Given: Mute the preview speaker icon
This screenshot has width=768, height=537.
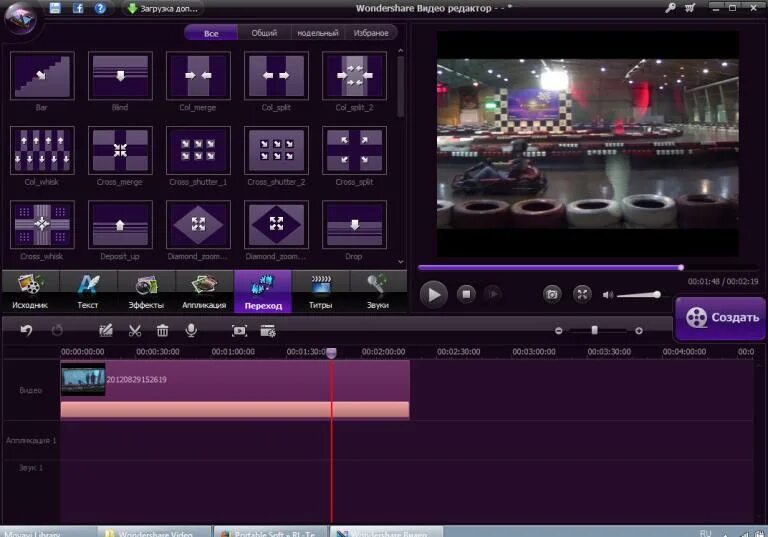Looking at the screenshot, I should 607,294.
